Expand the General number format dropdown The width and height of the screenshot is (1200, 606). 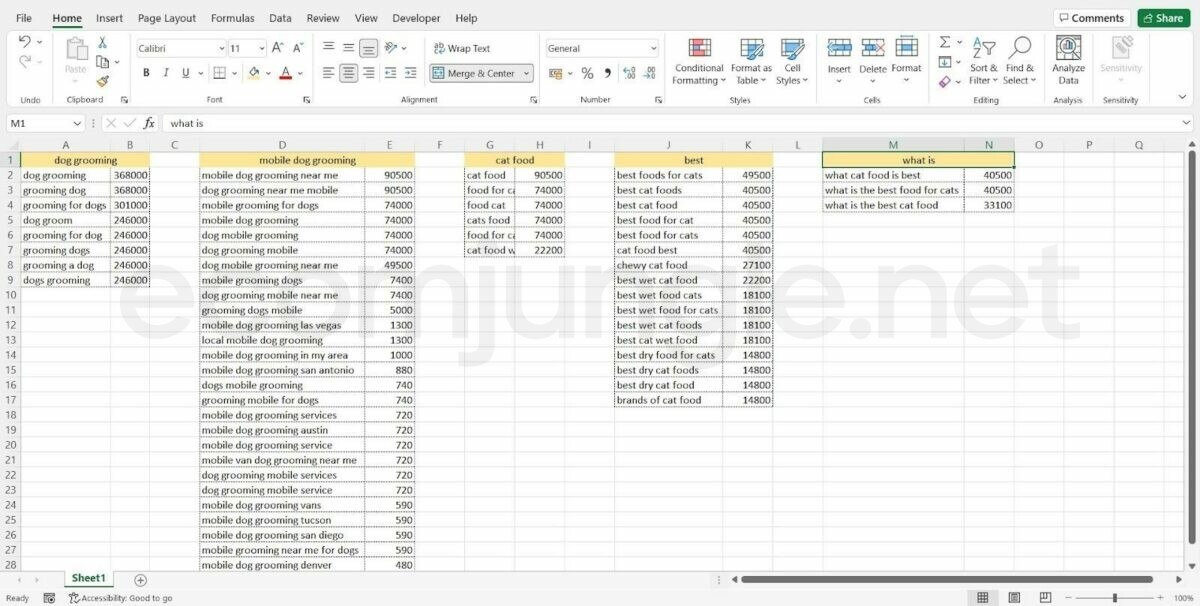tap(653, 48)
